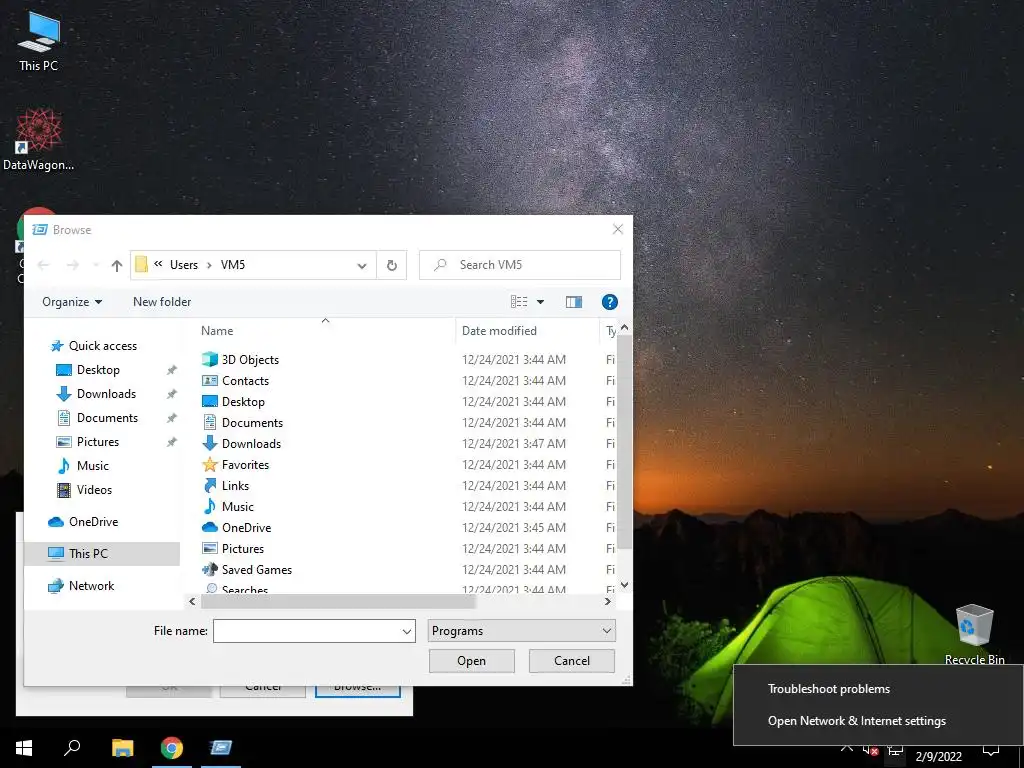
Task: Click the vertical scrollbar down arrow
Action: [625, 584]
